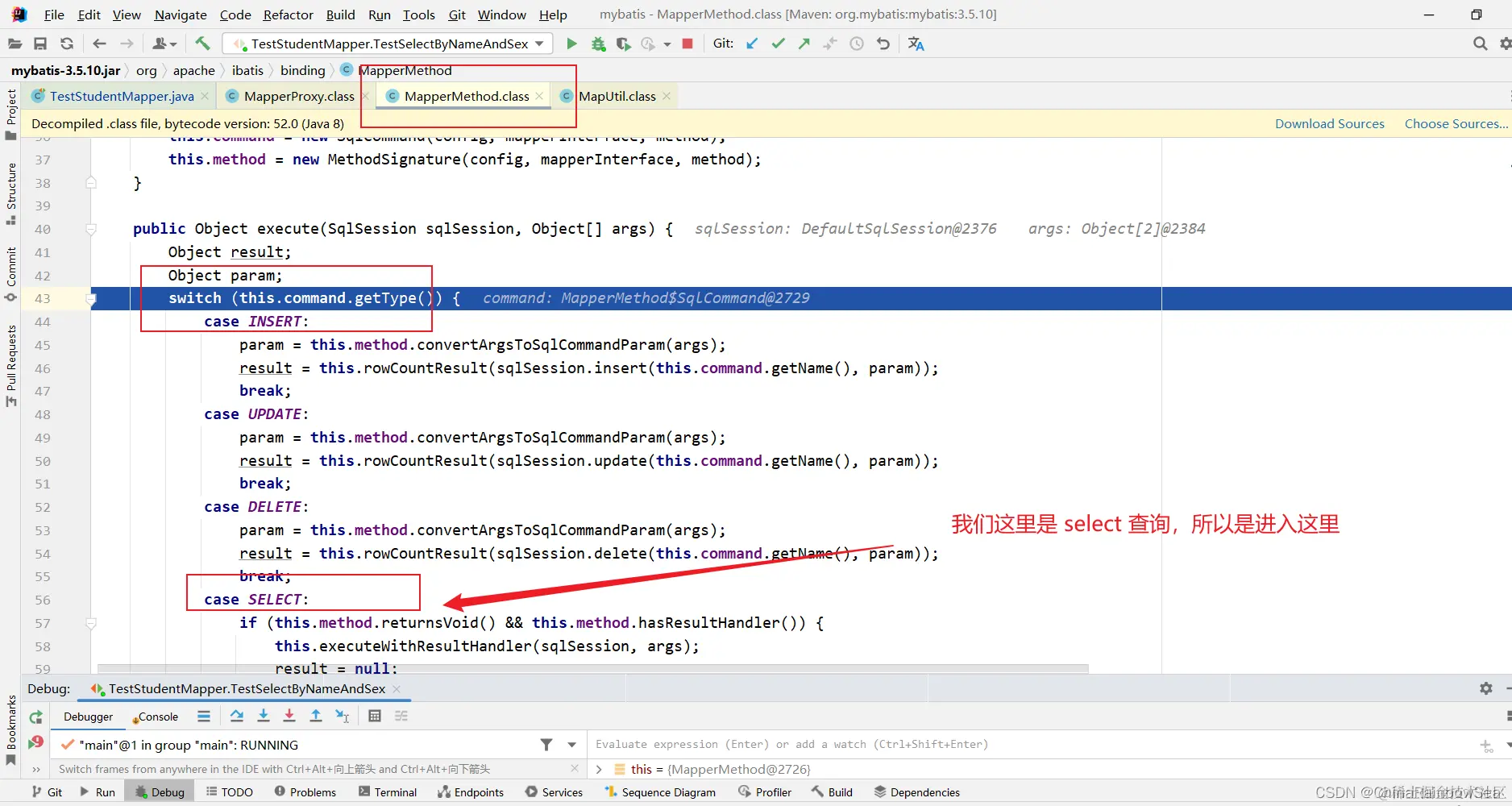This screenshot has width=1512, height=806.
Task: Open Git history clock icon
Action: click(x=857, y=44)
